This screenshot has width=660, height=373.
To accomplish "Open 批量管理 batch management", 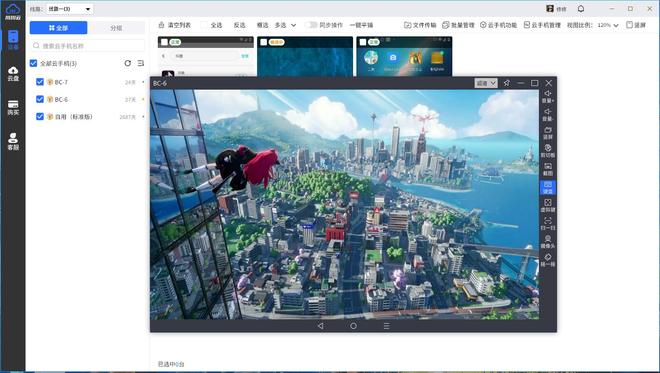I will coord(458,25).
